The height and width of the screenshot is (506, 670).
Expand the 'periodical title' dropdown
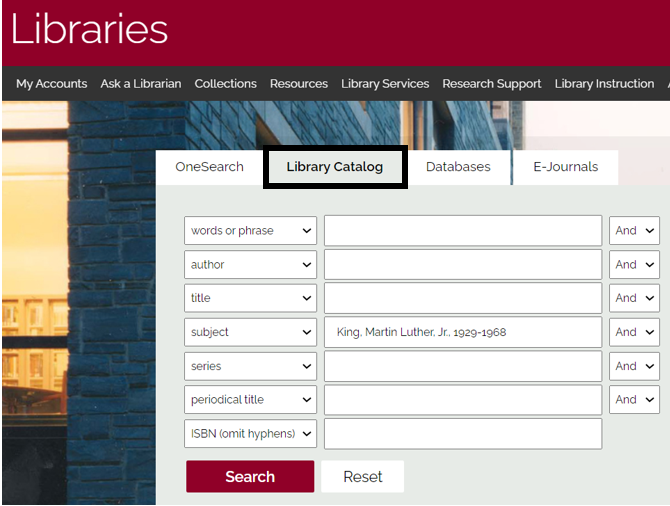click(x=250, y=400)
